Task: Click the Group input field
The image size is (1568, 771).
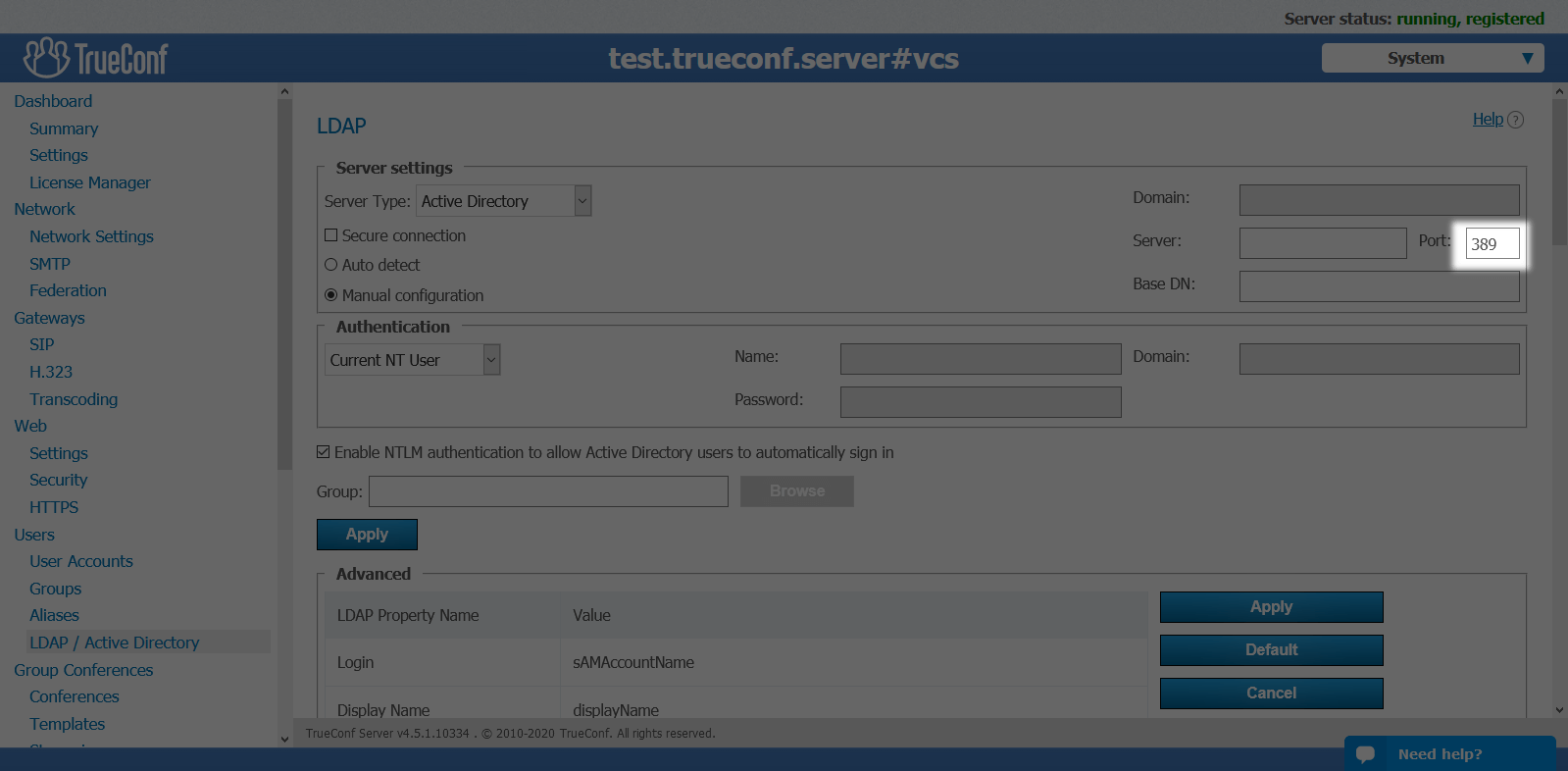Action: click(548, 491)
